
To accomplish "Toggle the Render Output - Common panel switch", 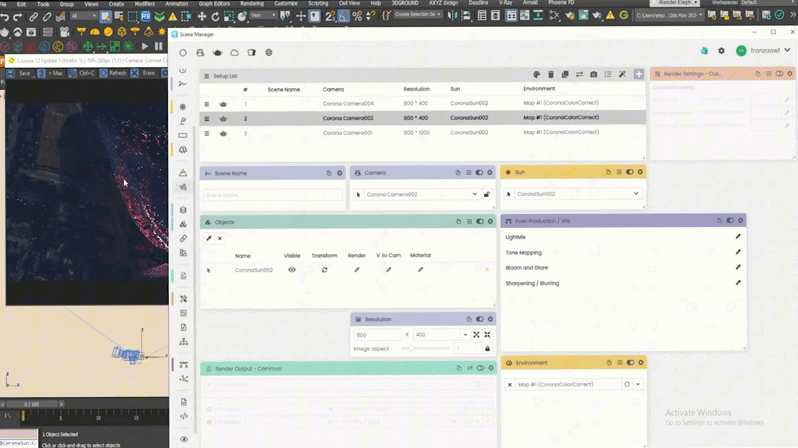I will tap(480, 368).
